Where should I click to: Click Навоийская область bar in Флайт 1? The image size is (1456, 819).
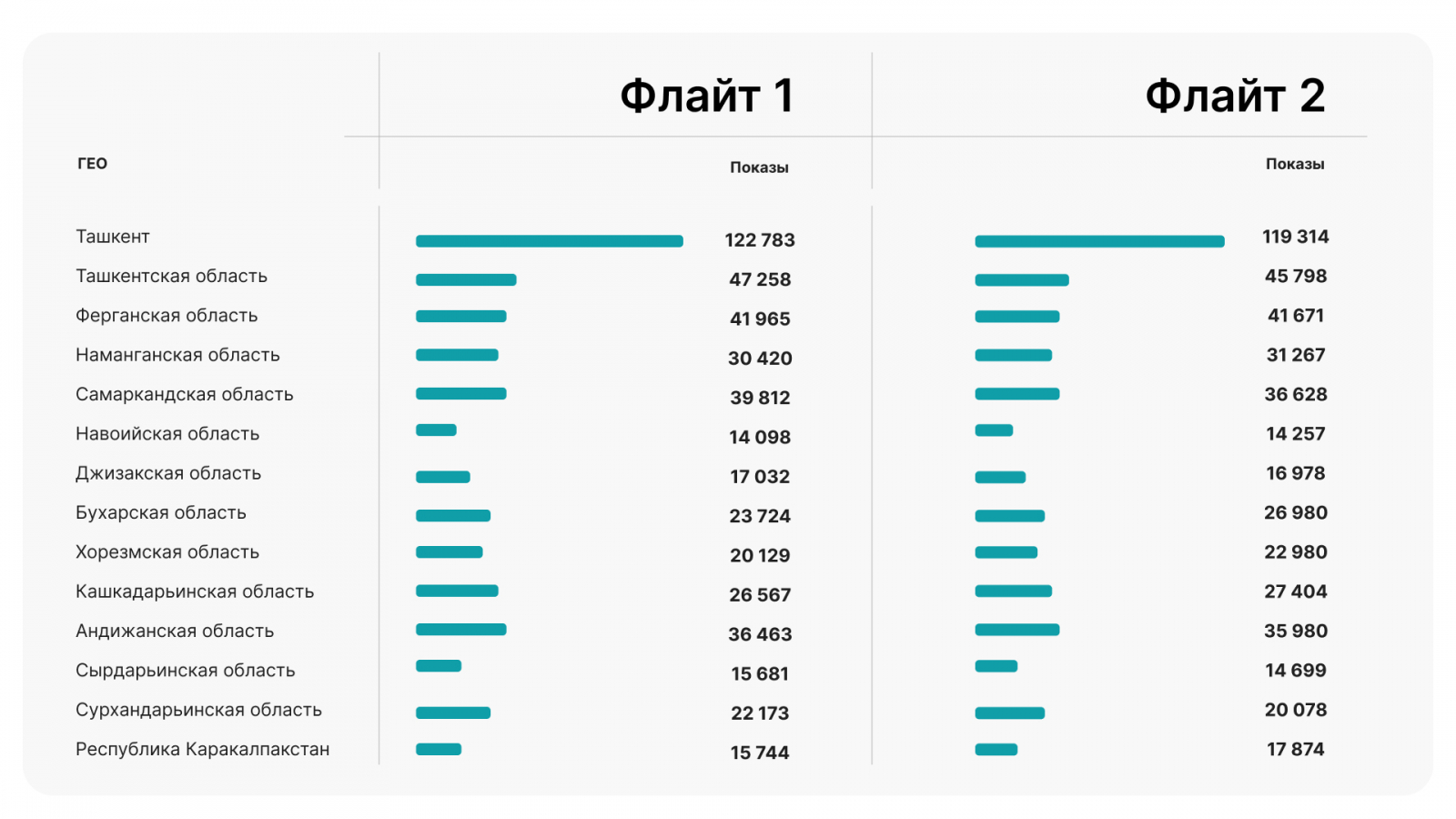tap(436, 430)
